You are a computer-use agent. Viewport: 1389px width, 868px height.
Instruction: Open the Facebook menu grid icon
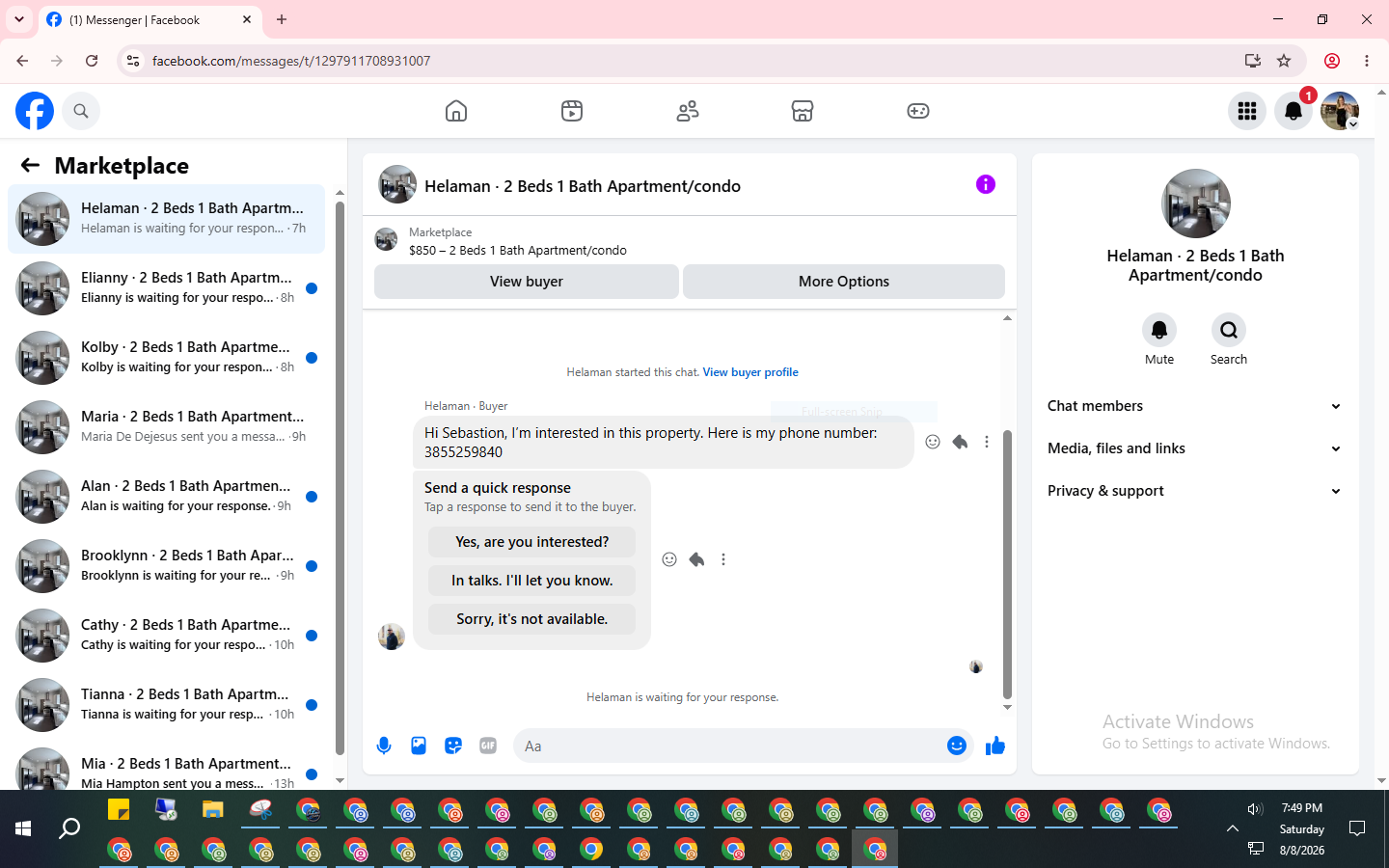[1247, 111]
